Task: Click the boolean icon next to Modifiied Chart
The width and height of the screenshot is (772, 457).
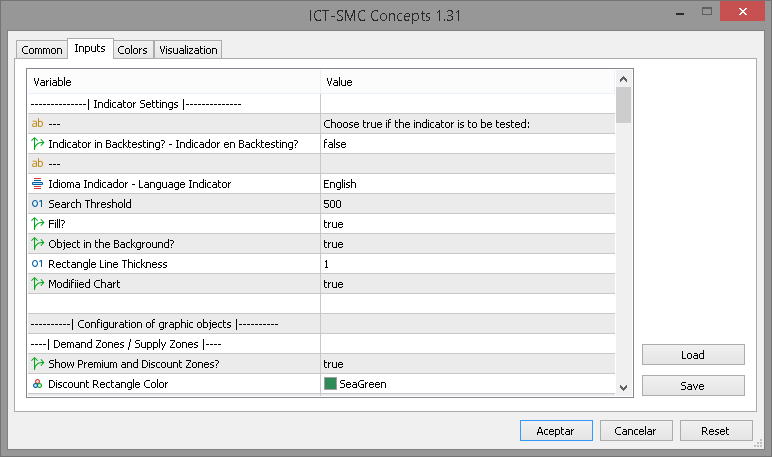Action: pyautogui.click(x=38, y=284)
